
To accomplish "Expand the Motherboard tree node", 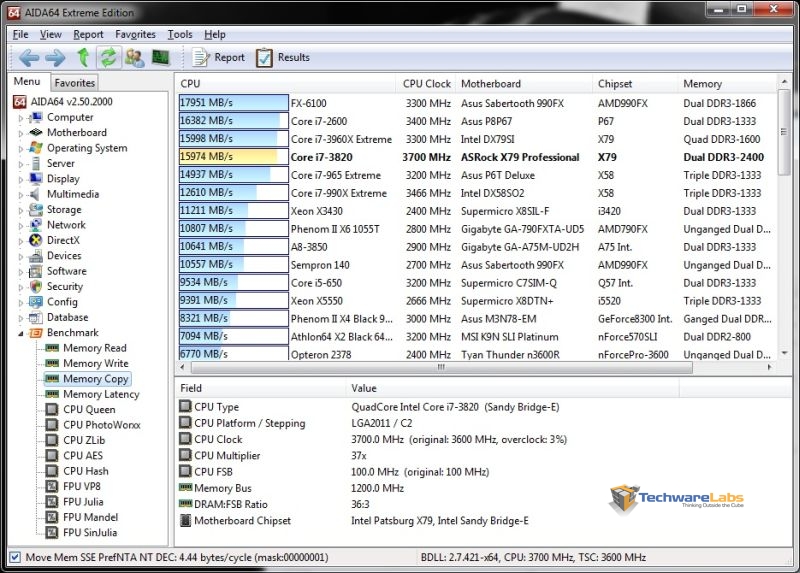I will [x=20, y=134].
